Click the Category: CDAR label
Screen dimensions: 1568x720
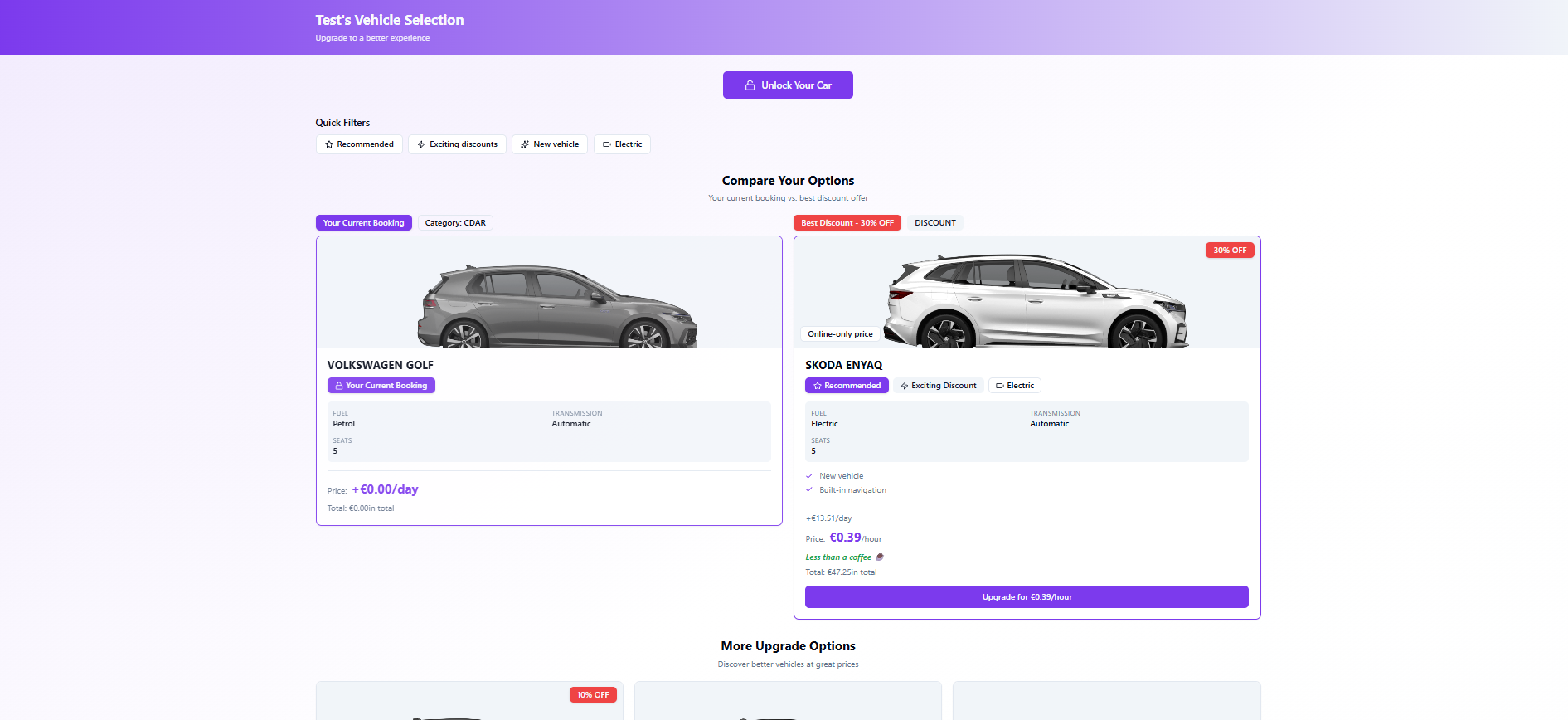tap(455, 223)
